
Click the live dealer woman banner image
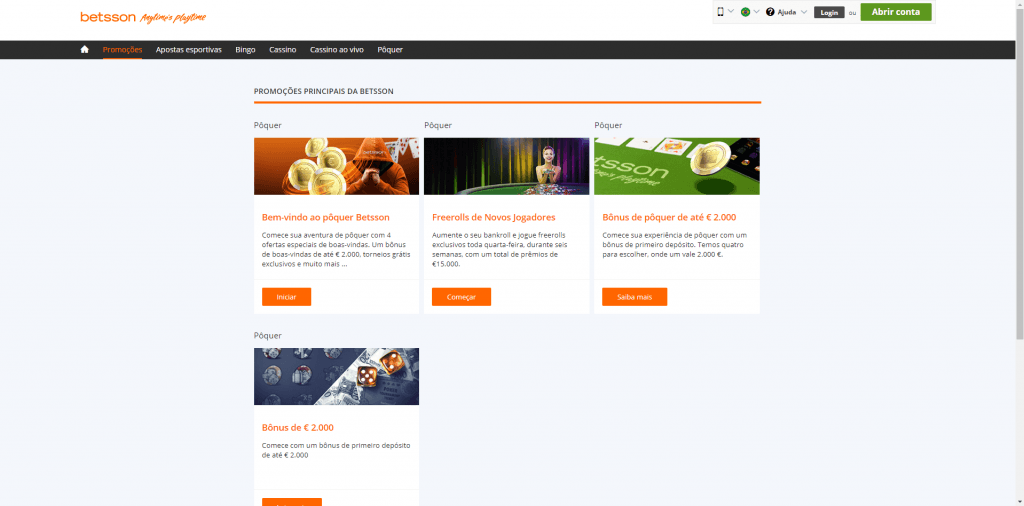coord(506,166)
